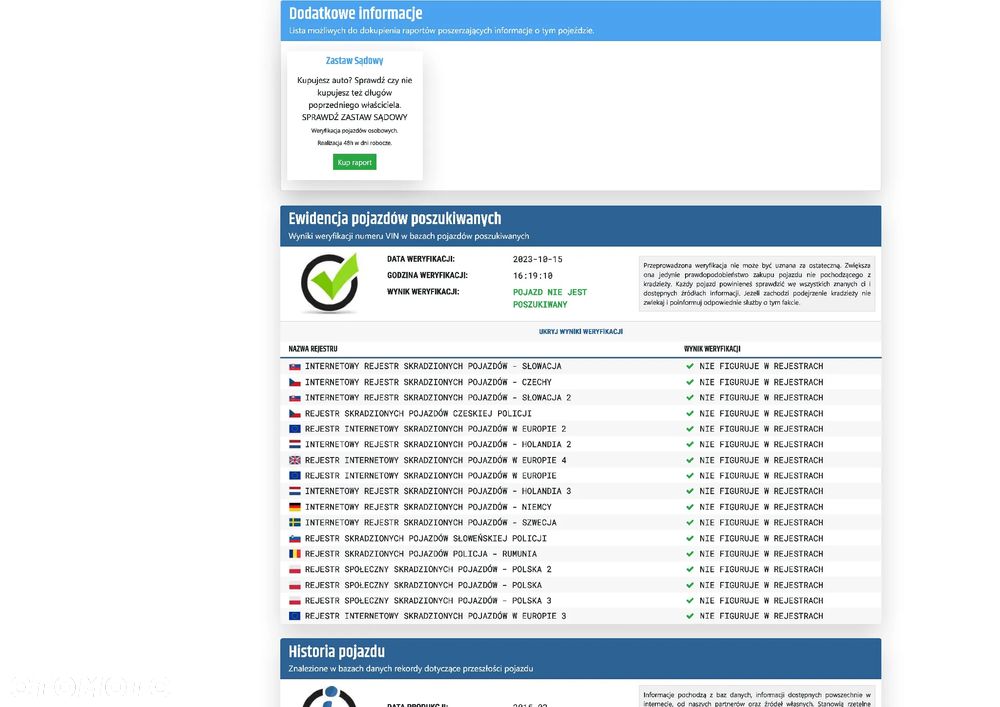Click the green check in the HOLANDIA 3 row
Viewport: 1000px width, 707px height.
tap(689, 492)
